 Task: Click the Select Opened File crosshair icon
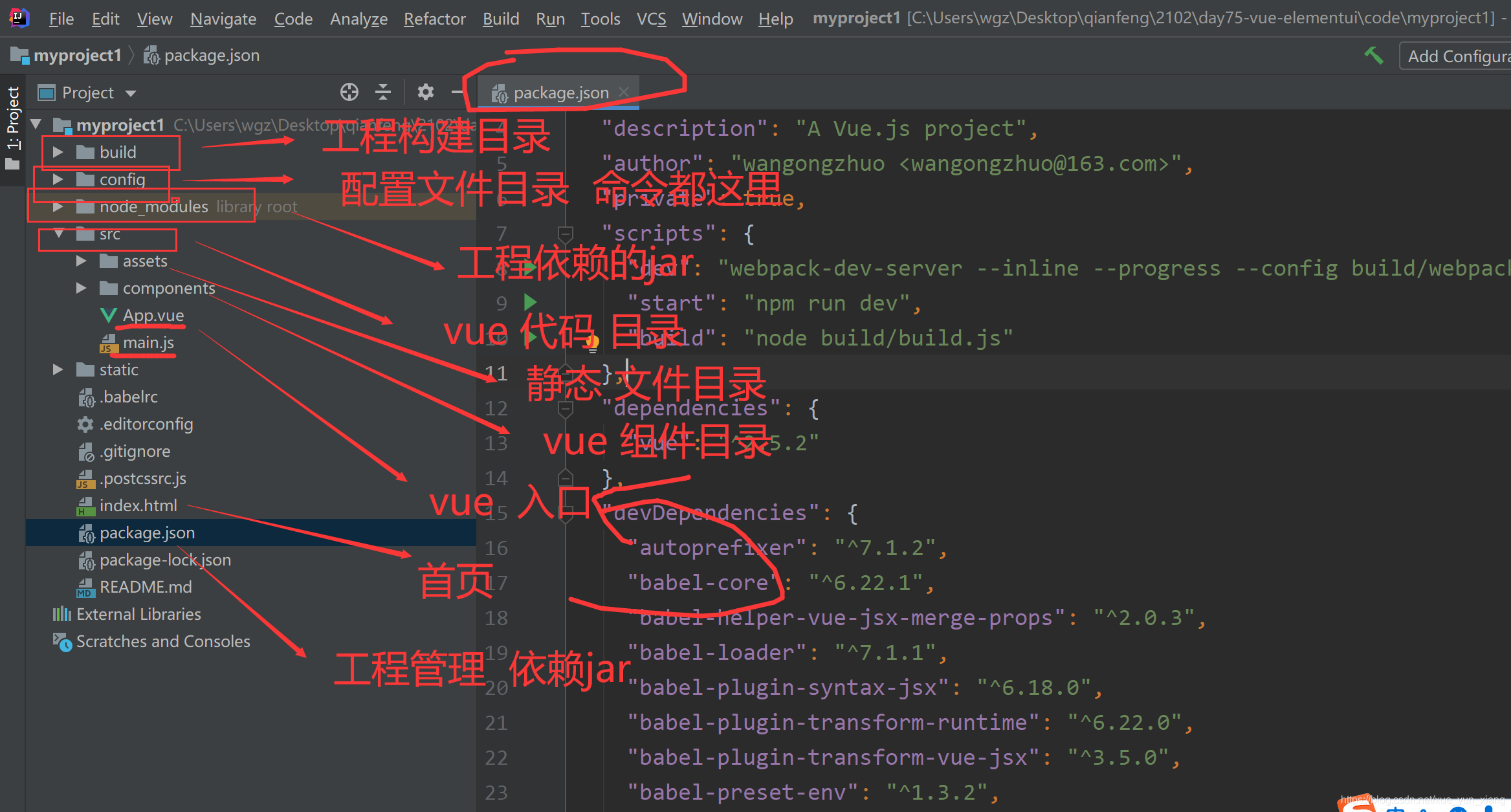(349, 92)
